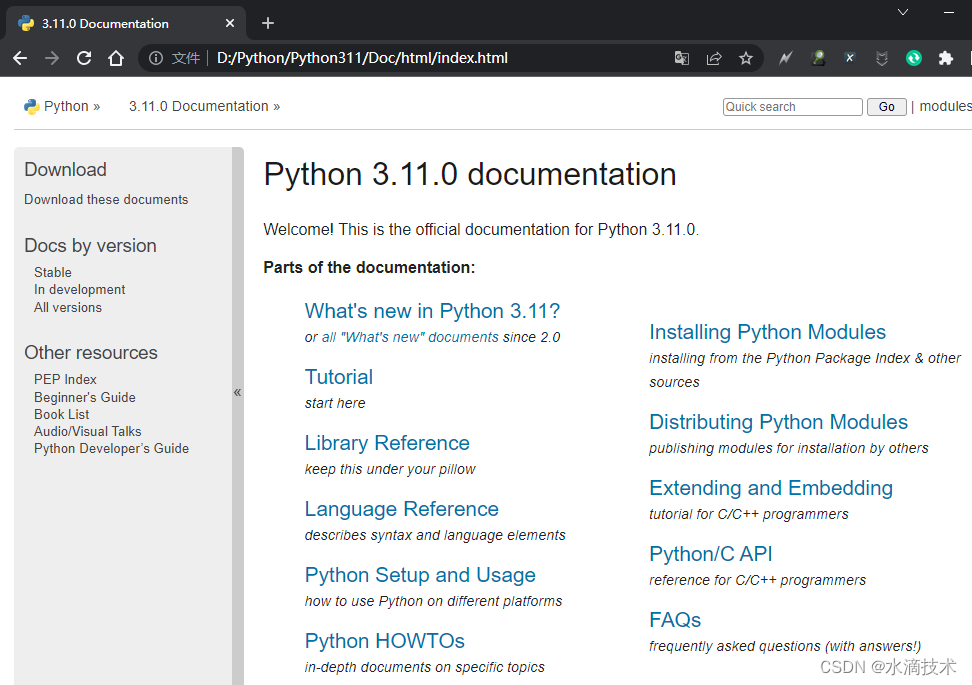Open a new browser tab with the plus
Image resolution: width=972 pixels, height=685 pixels.
[x=268, y=24]
